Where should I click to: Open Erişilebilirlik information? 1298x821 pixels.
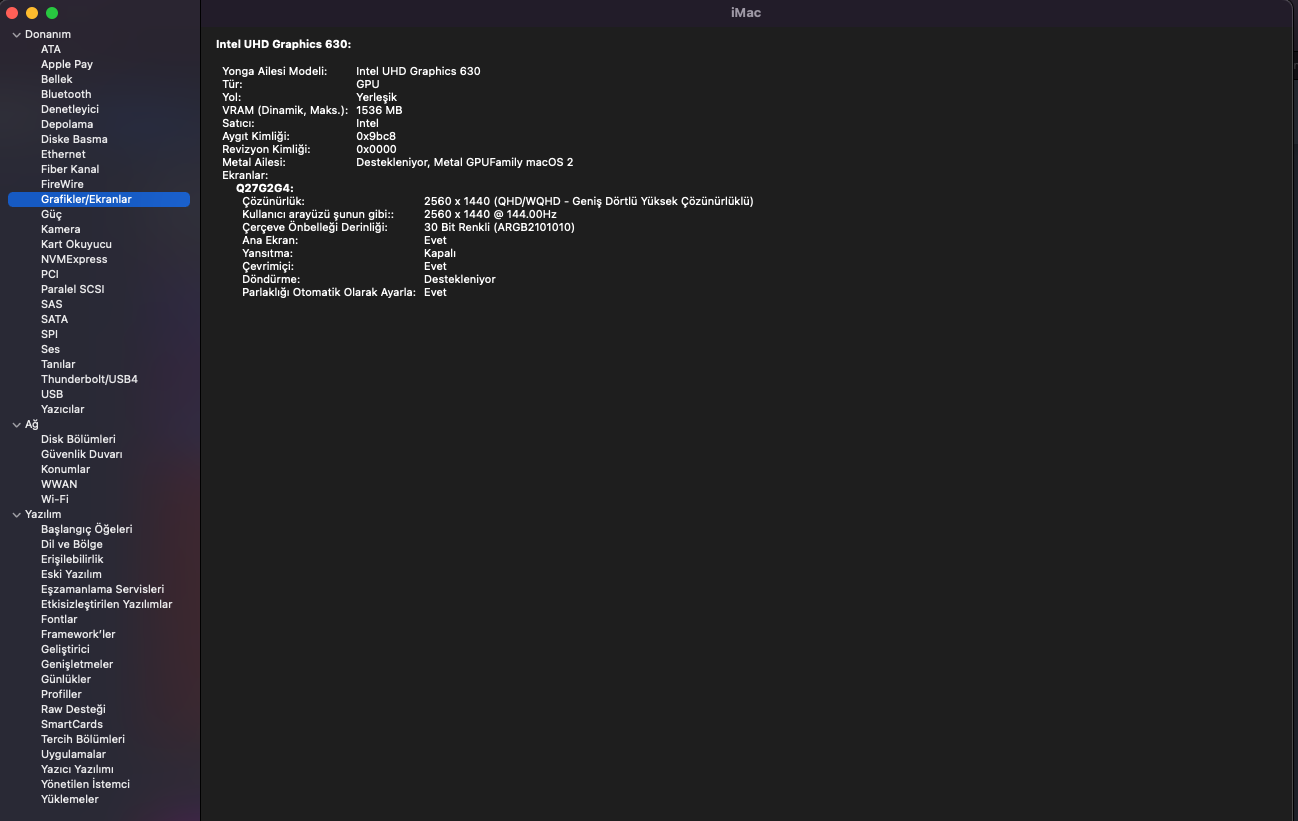(x=72, y=559)
